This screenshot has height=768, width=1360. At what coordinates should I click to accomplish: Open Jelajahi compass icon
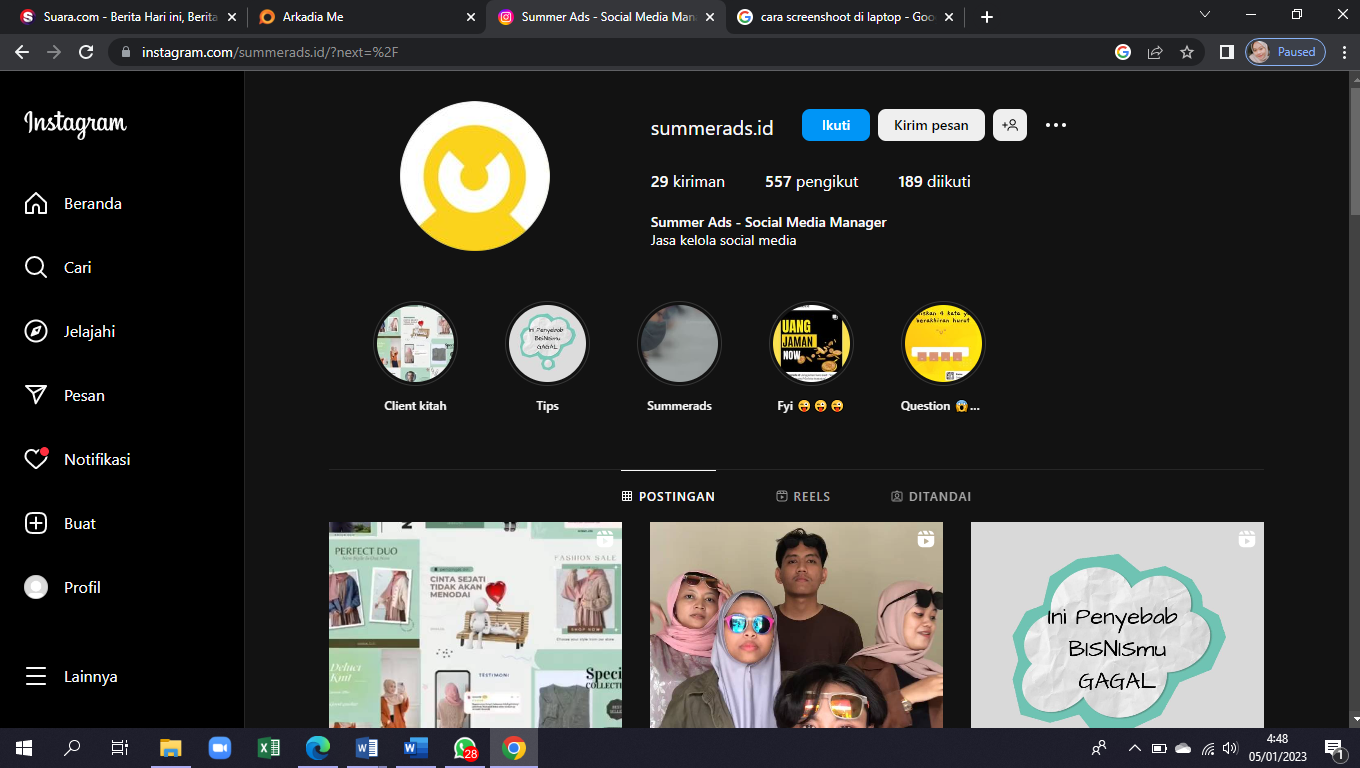point(36,332)
